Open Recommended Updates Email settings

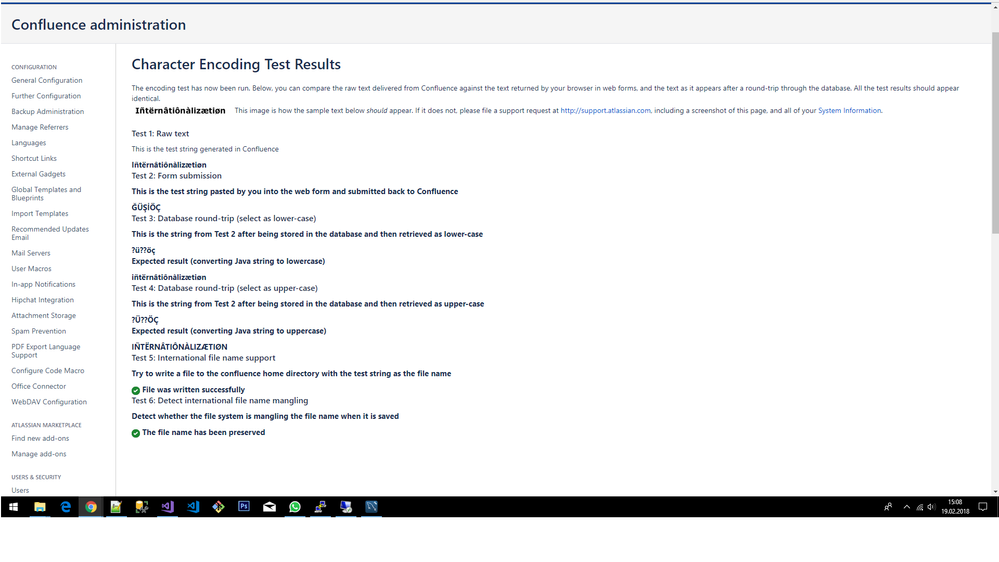pos(50,233)
